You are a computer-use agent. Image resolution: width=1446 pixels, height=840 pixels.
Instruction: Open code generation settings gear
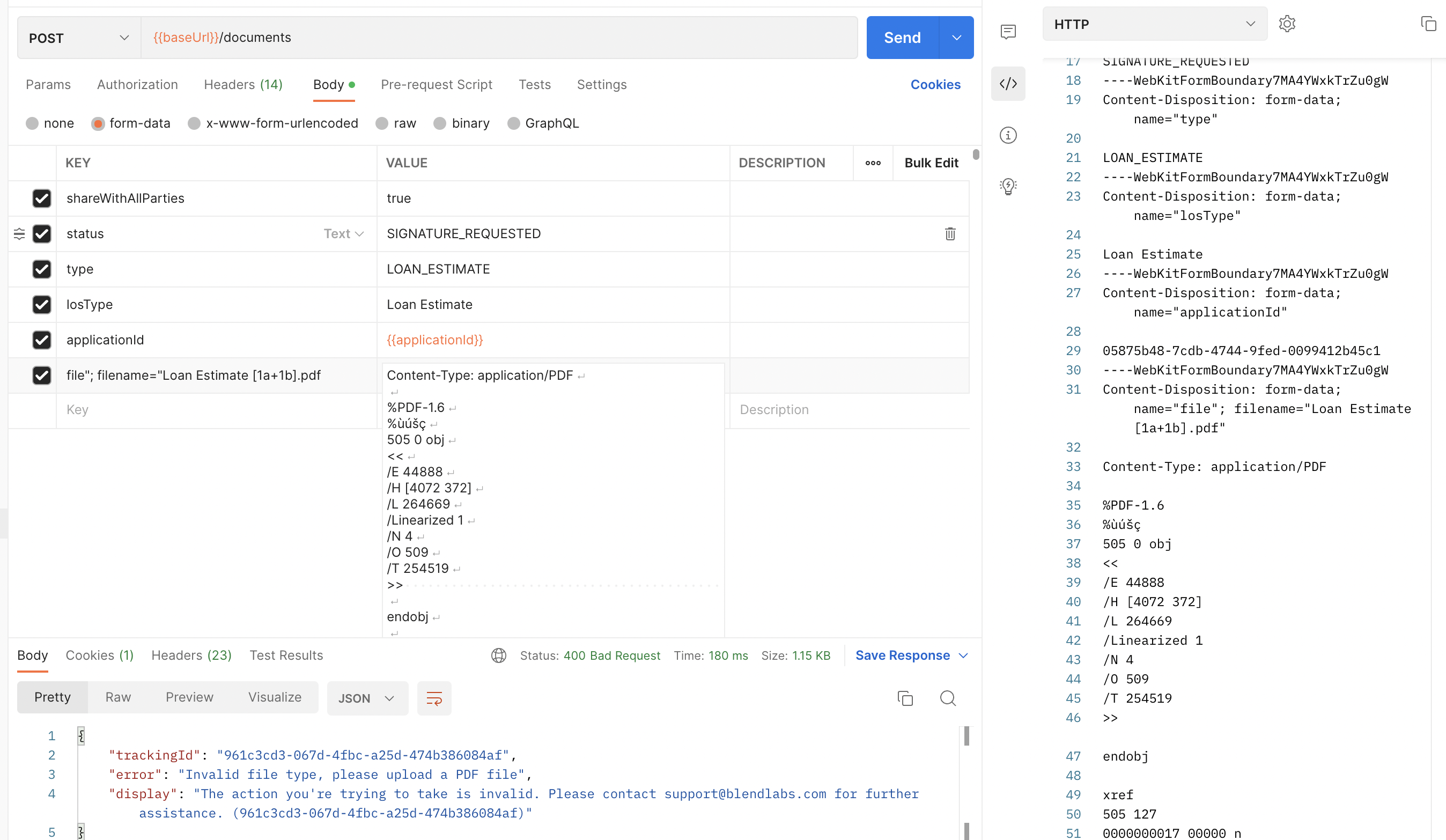[x=1287, y=24]
